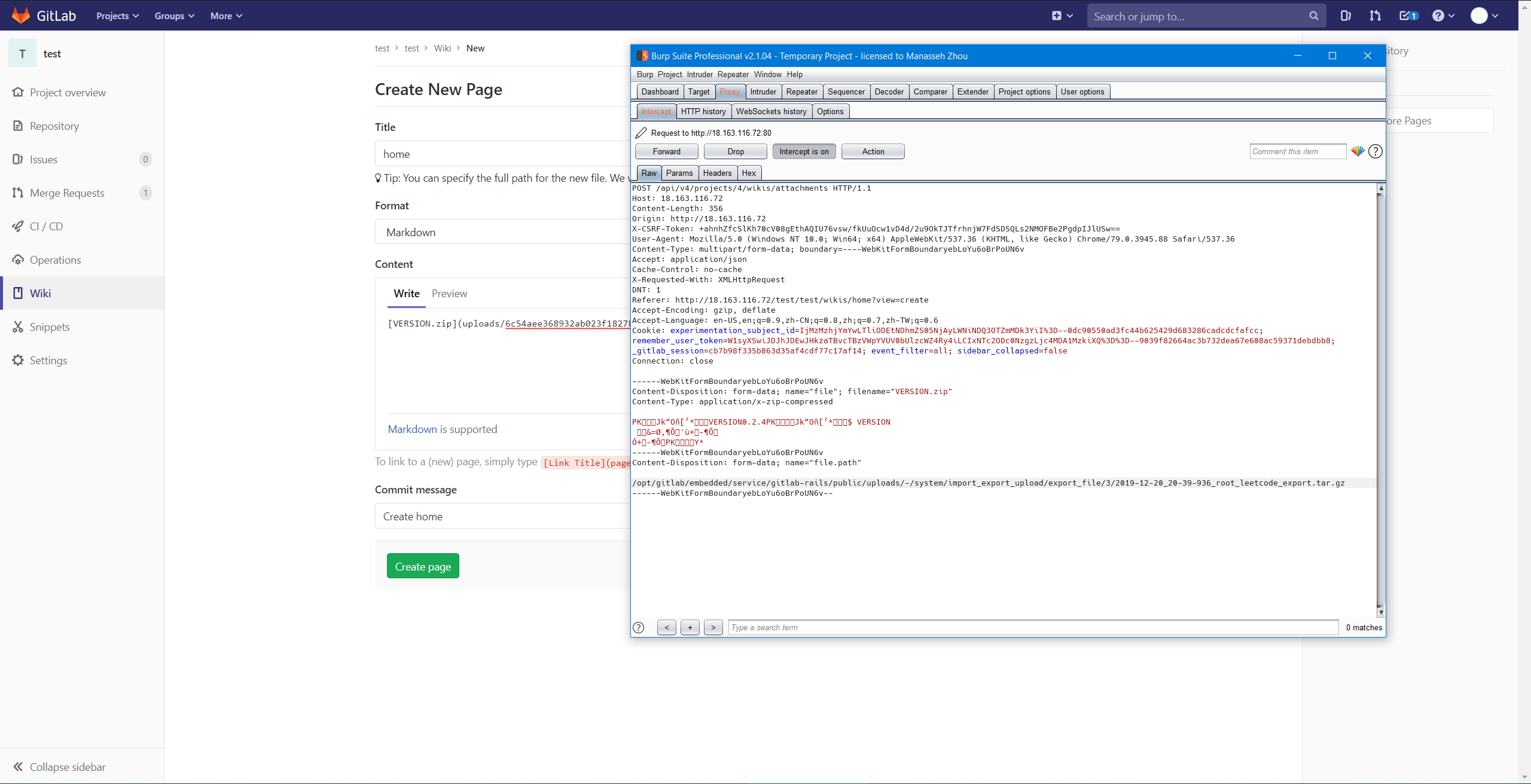Open the Issues icon in top navbar

(x=1346, y=16)
